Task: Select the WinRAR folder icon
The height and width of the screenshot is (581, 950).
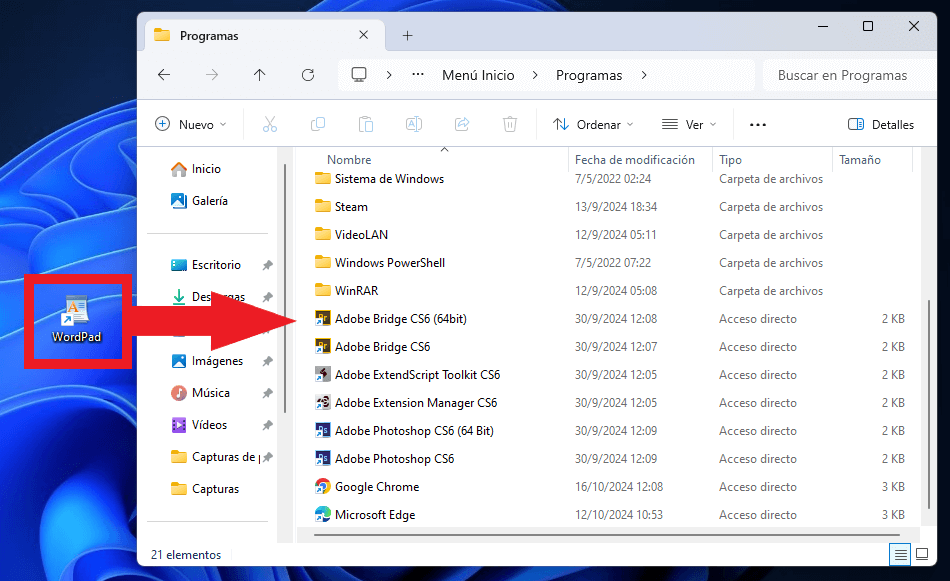Action: tap(322, 290)
